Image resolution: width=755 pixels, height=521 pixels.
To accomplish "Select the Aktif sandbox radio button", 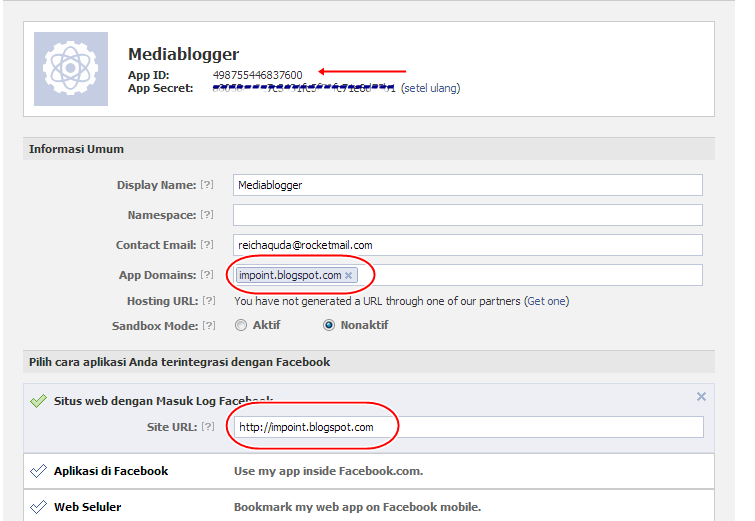I will (241, 326).
